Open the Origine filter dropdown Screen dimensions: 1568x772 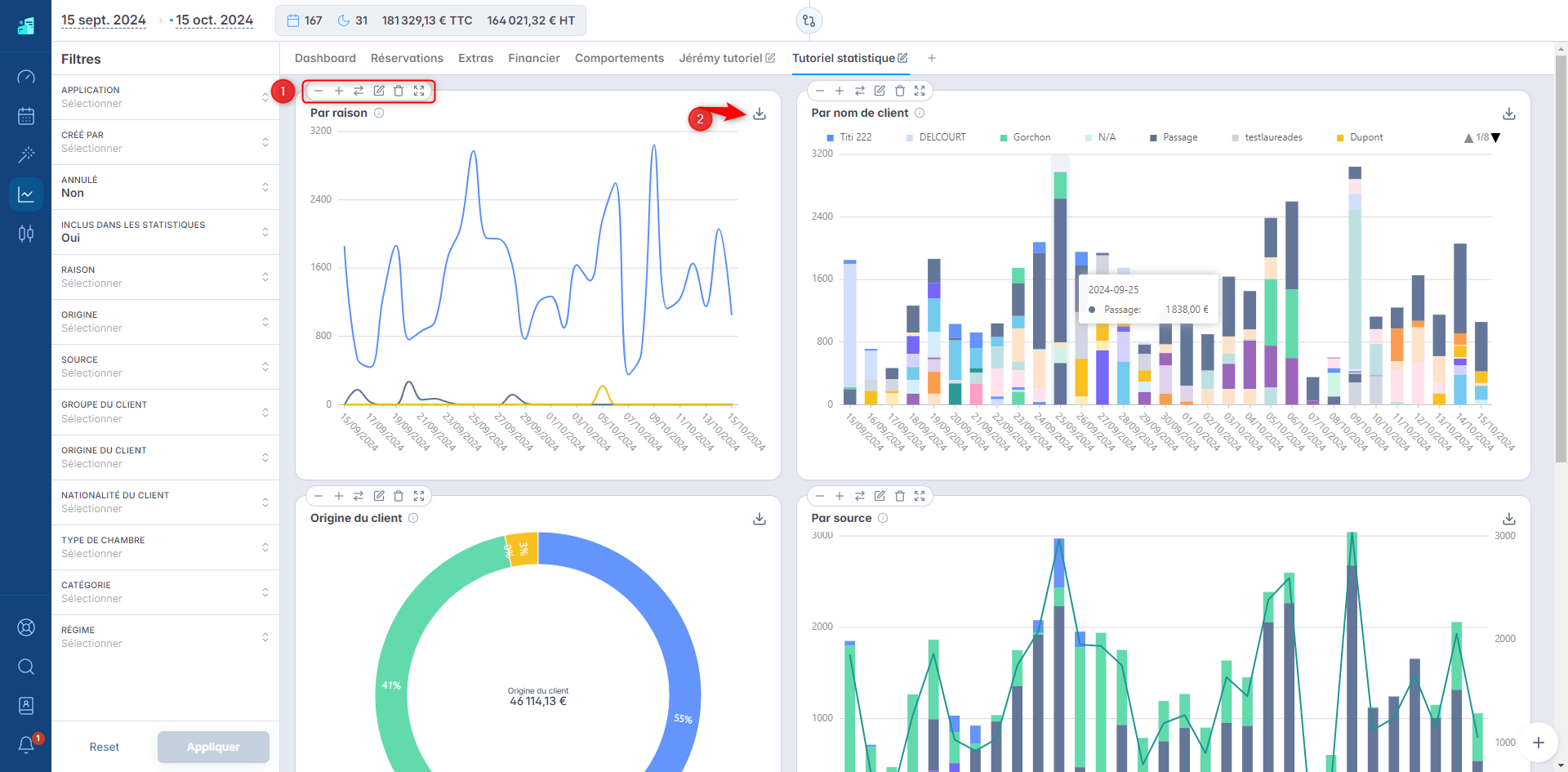click(x=165, y=322)
